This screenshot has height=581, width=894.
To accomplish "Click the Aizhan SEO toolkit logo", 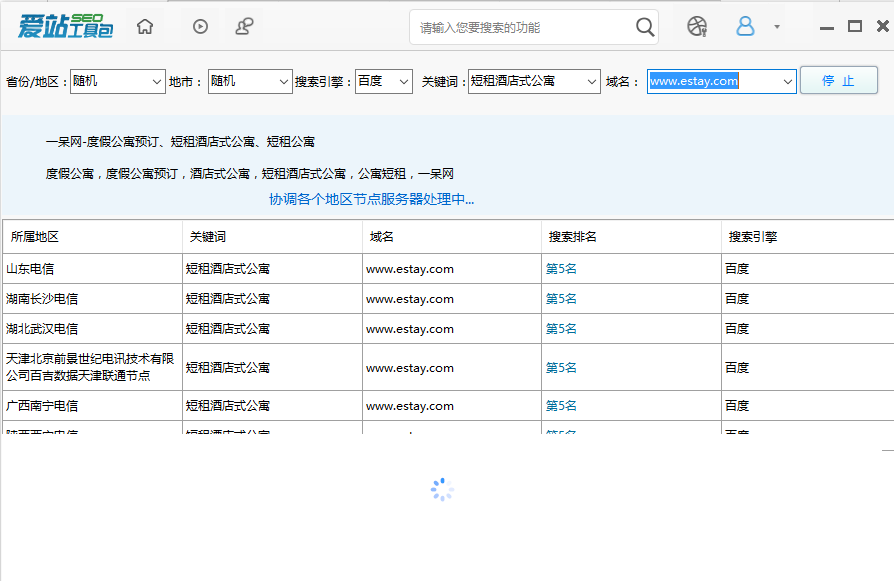I will click(66, 26).
